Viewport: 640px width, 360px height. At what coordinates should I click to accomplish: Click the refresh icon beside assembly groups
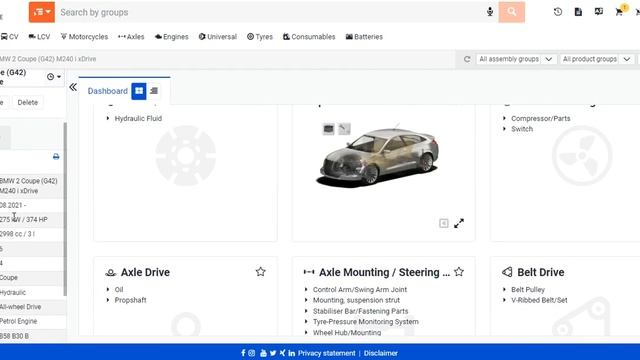pos(467,59)
